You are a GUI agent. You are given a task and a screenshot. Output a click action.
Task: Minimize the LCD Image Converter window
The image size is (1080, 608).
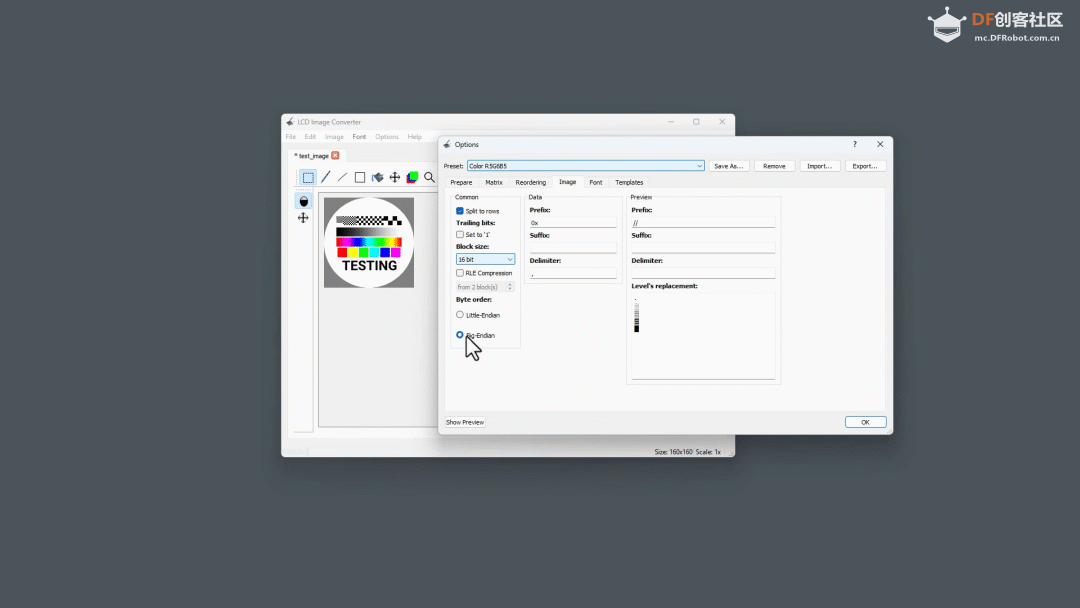(x=671, y=122)
